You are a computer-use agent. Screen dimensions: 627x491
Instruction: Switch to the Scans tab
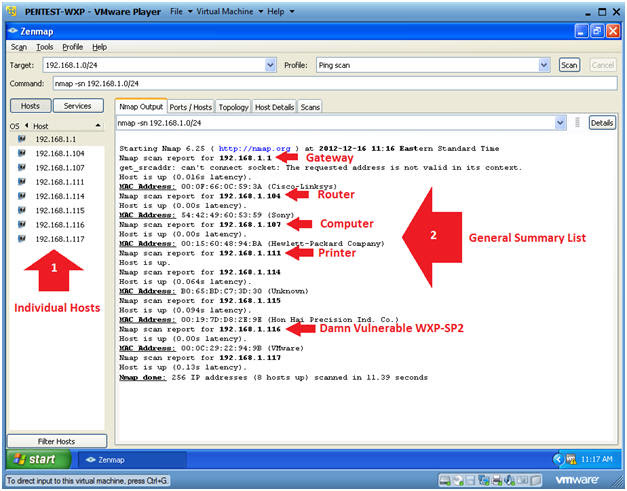(310, 107)
